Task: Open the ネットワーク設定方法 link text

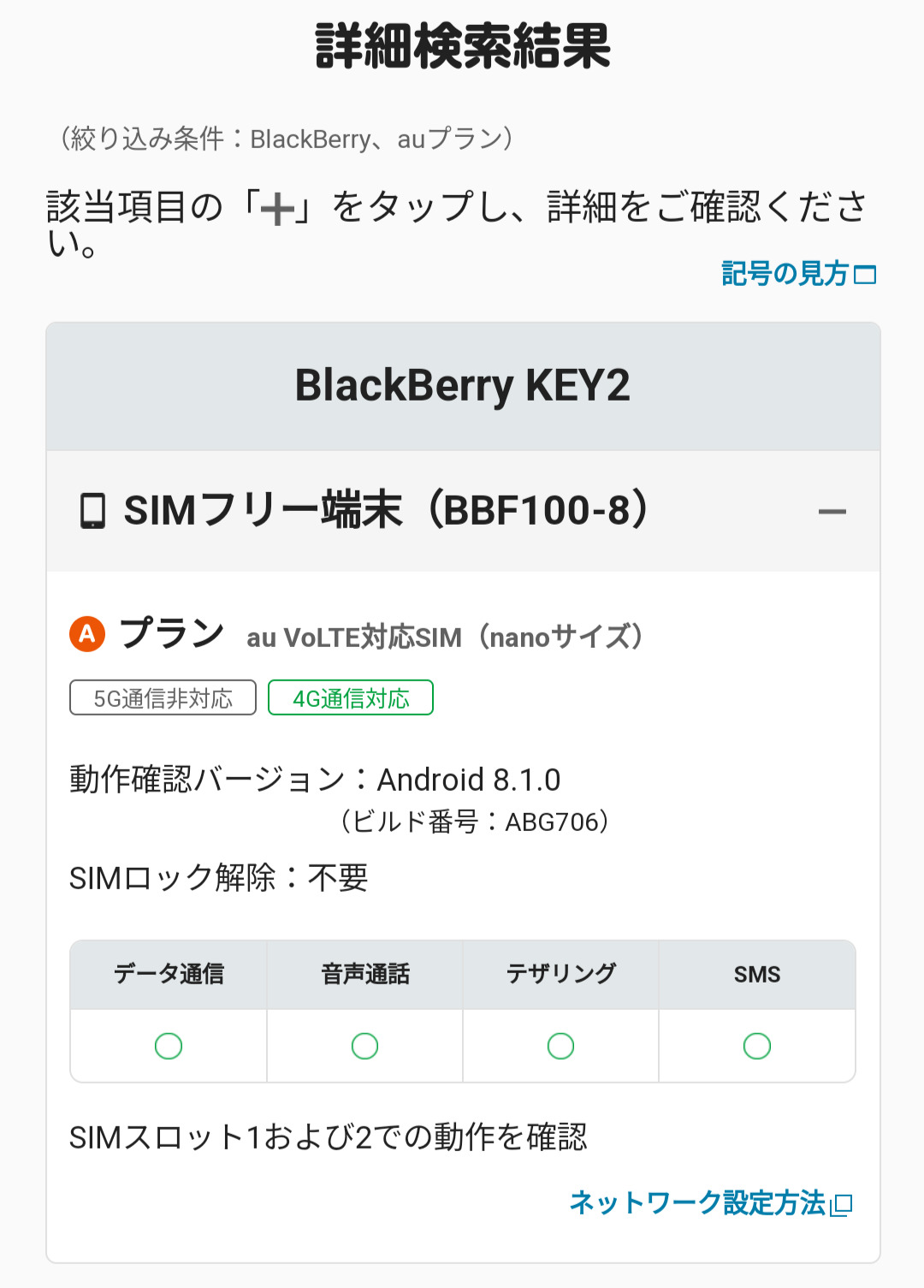Action: [x=697, y=1203]
